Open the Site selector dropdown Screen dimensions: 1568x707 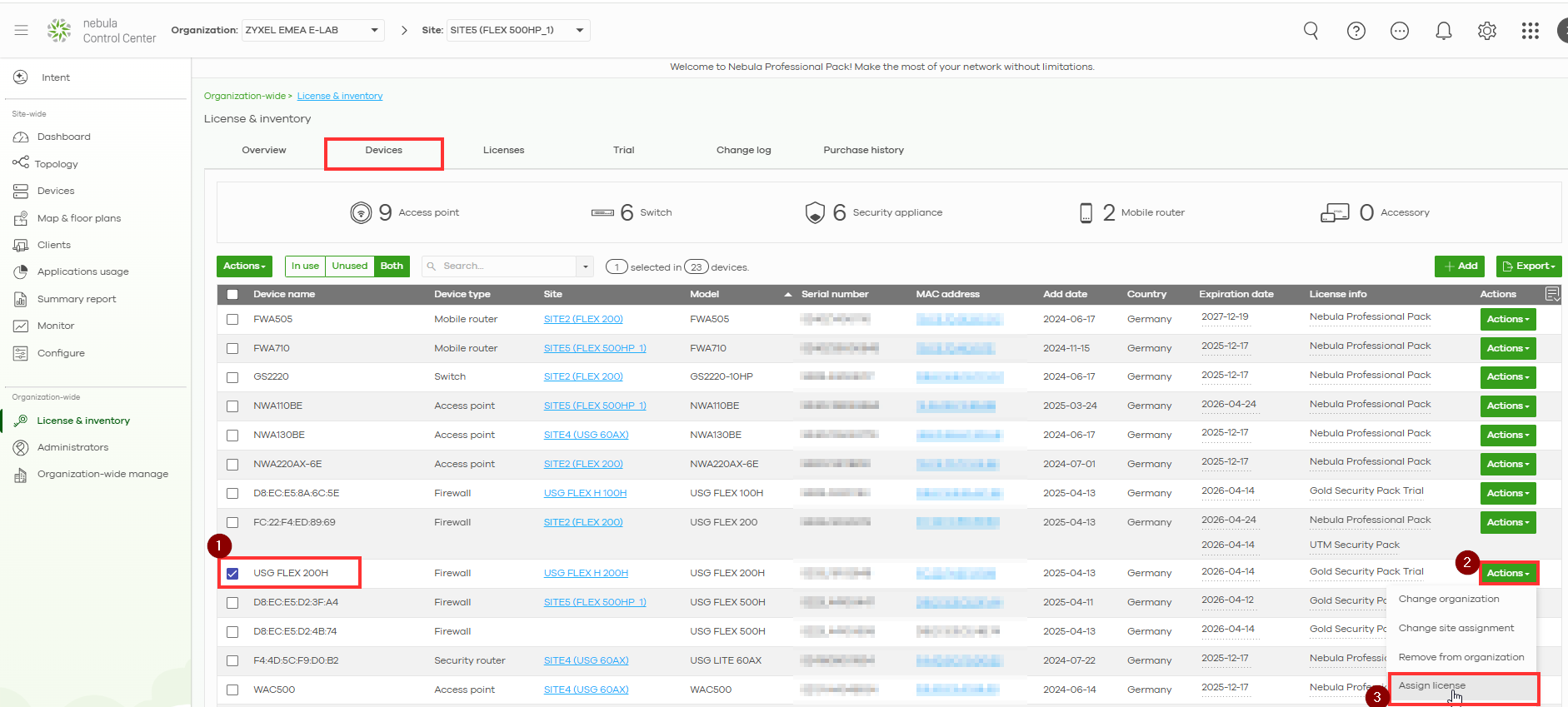[x=518, y=30]
